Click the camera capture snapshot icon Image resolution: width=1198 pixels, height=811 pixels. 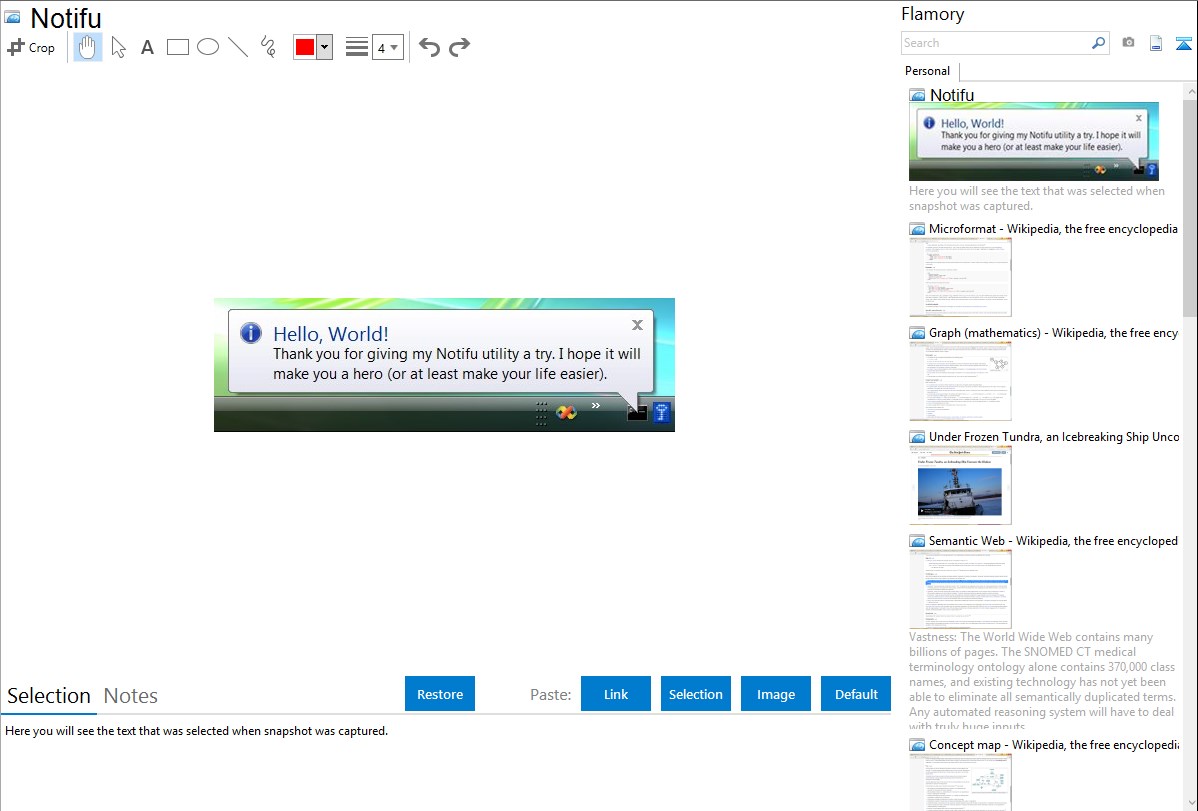[x=1128, y=43]
